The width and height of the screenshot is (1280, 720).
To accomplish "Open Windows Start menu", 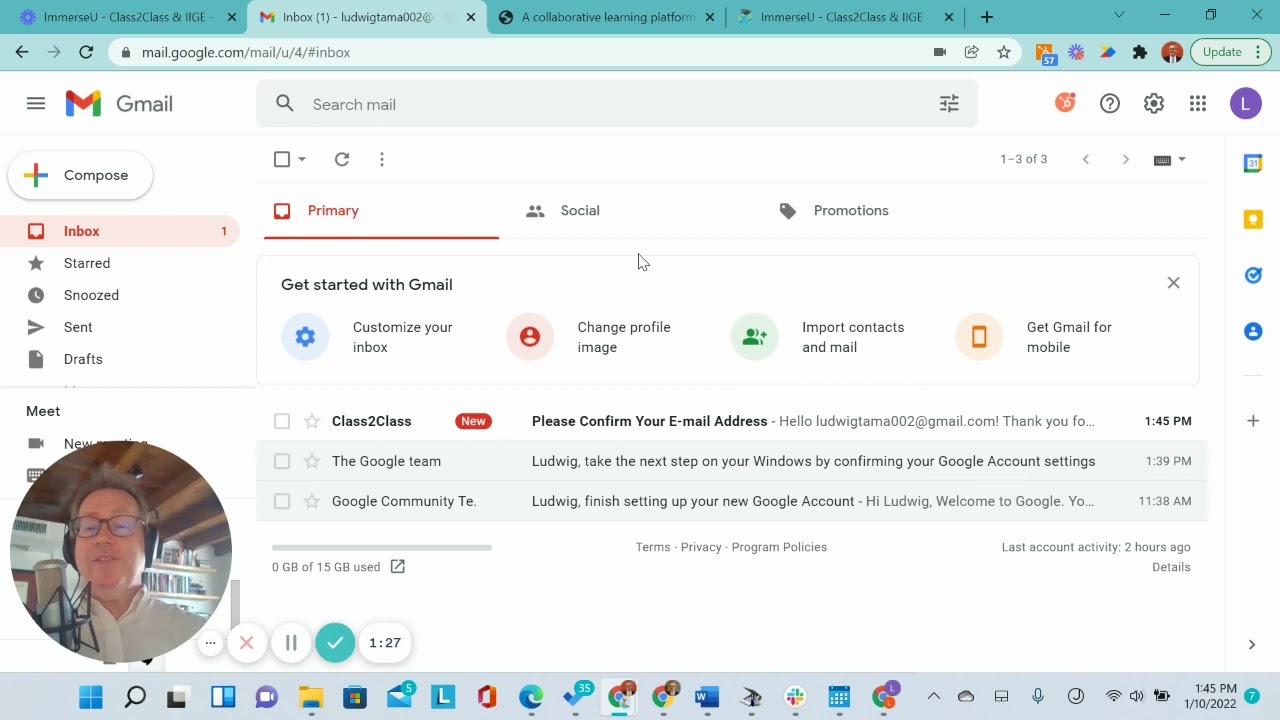I will 91,697.
